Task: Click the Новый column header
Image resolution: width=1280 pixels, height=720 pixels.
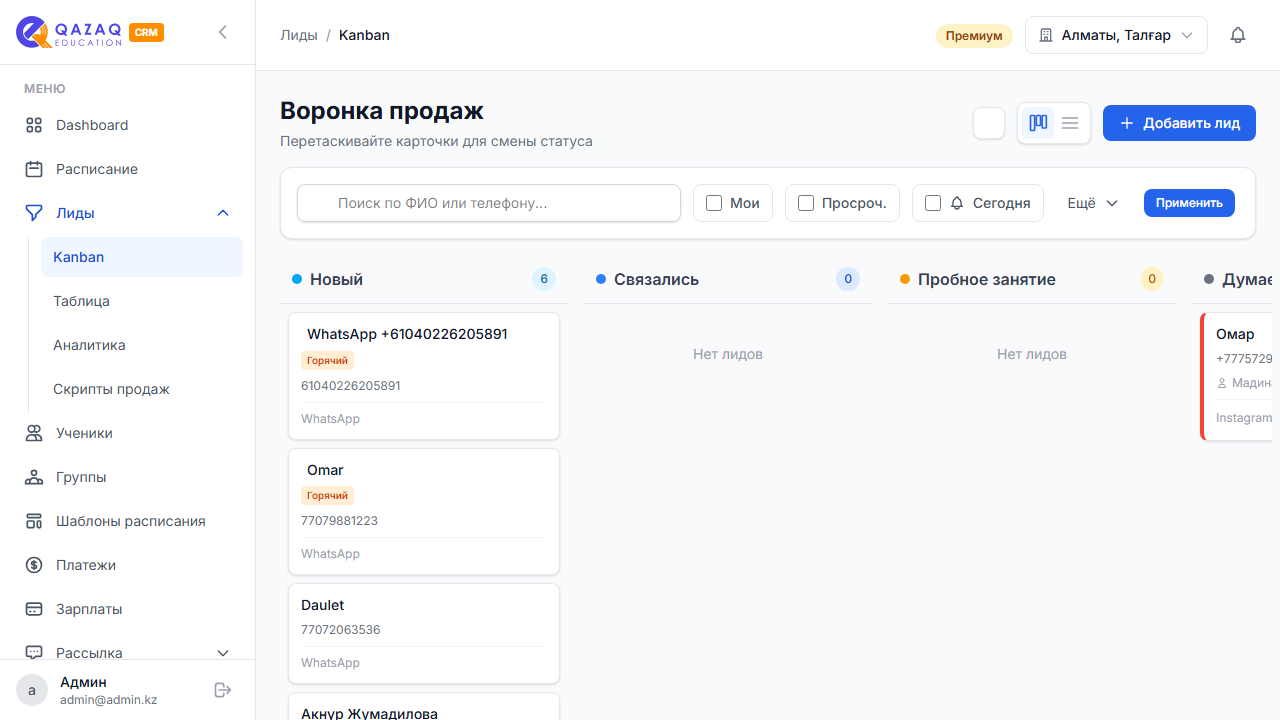Action: tap(424, 279)
